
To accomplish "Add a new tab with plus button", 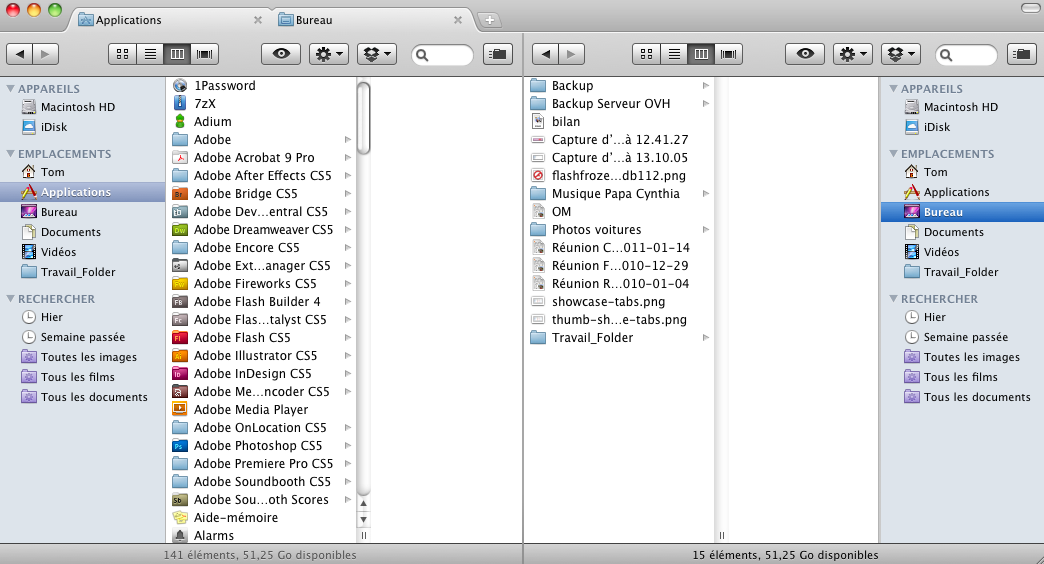I will coord(489,20).
